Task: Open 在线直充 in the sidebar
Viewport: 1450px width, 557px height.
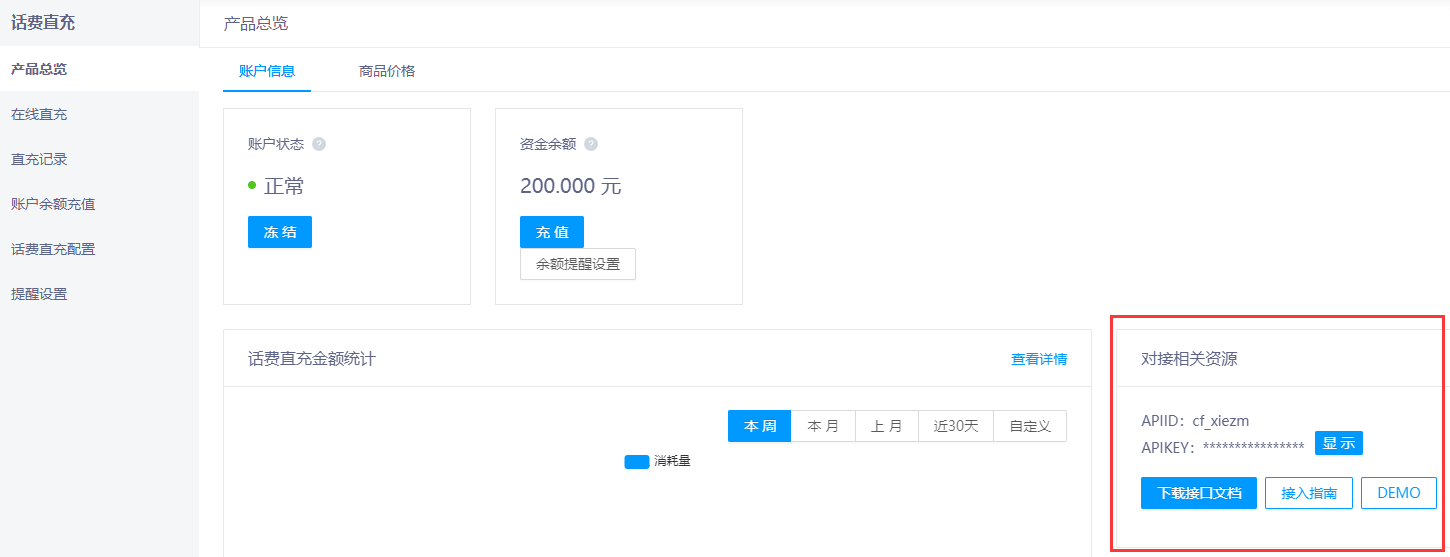Action: [x=39, y=115]
